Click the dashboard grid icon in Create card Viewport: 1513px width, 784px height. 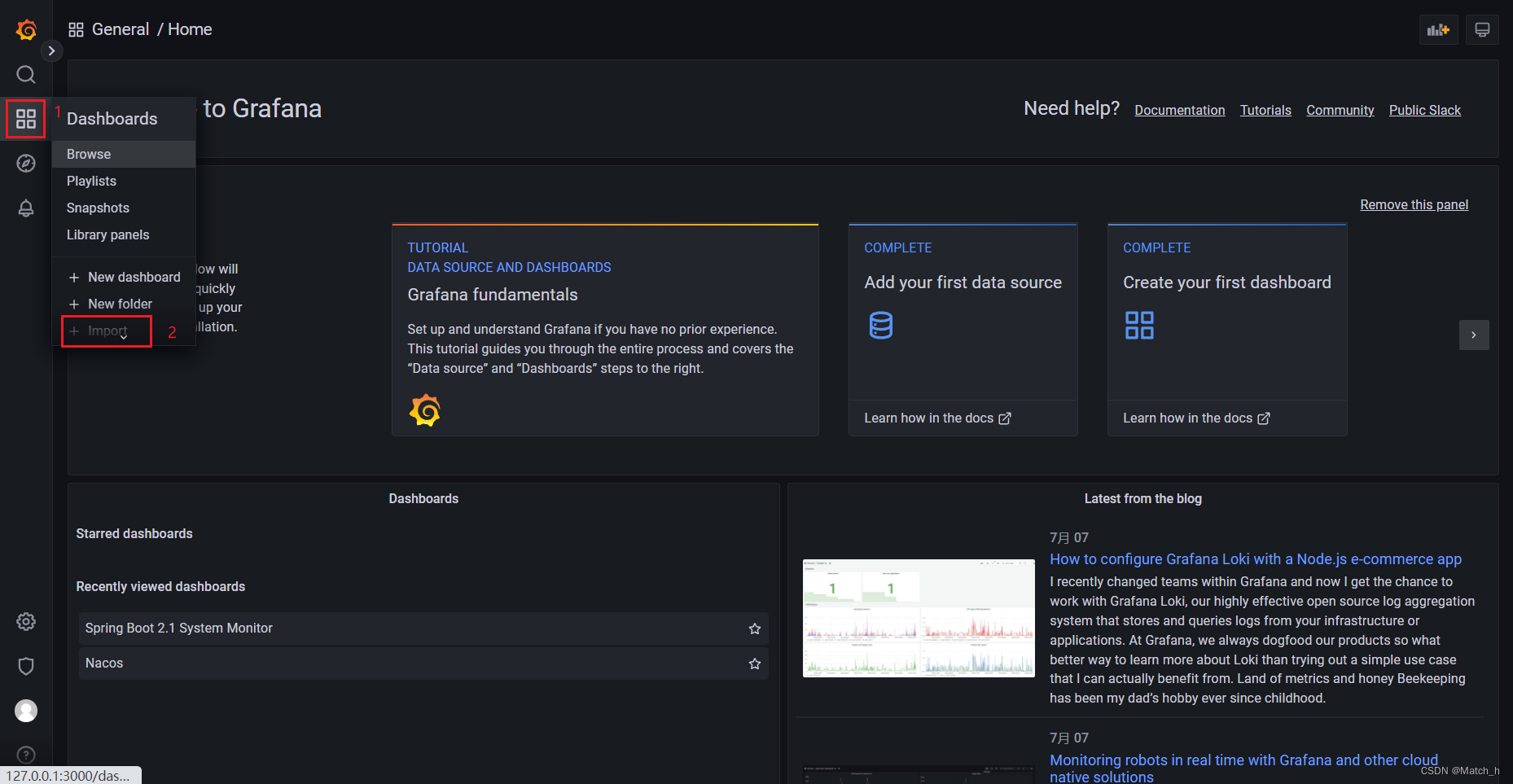[1138, 326]
